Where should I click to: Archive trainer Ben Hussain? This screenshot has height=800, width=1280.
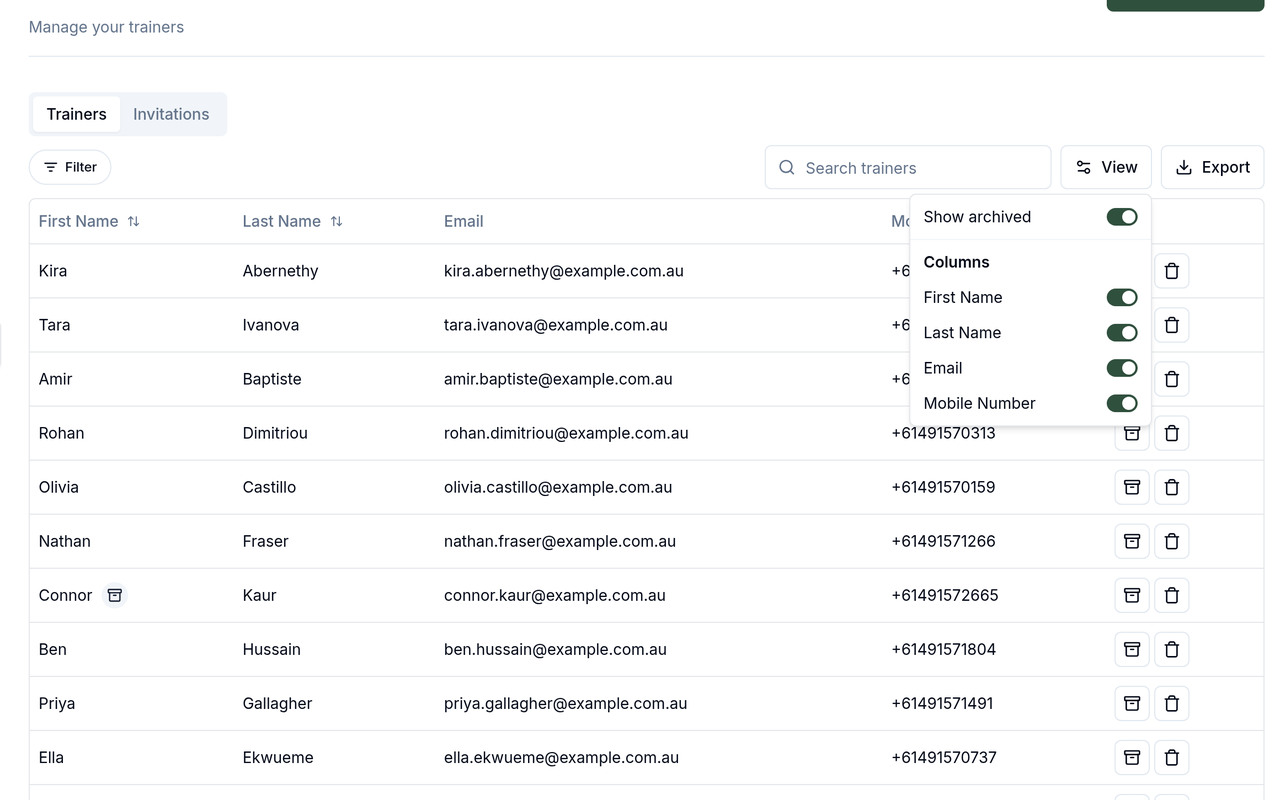(x=1132, y=649)
